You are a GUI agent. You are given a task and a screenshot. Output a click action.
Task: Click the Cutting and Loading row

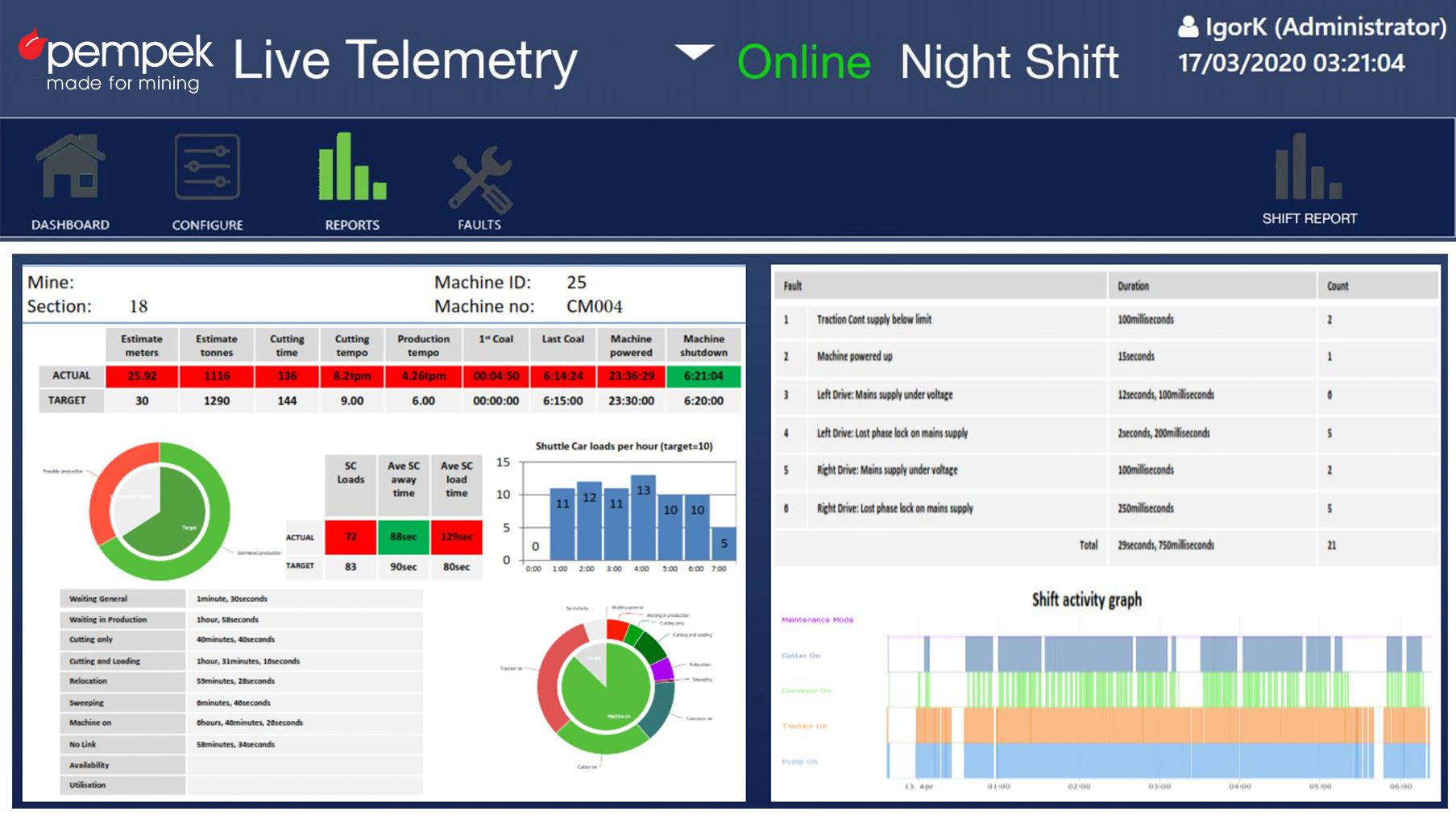(105, 661)
